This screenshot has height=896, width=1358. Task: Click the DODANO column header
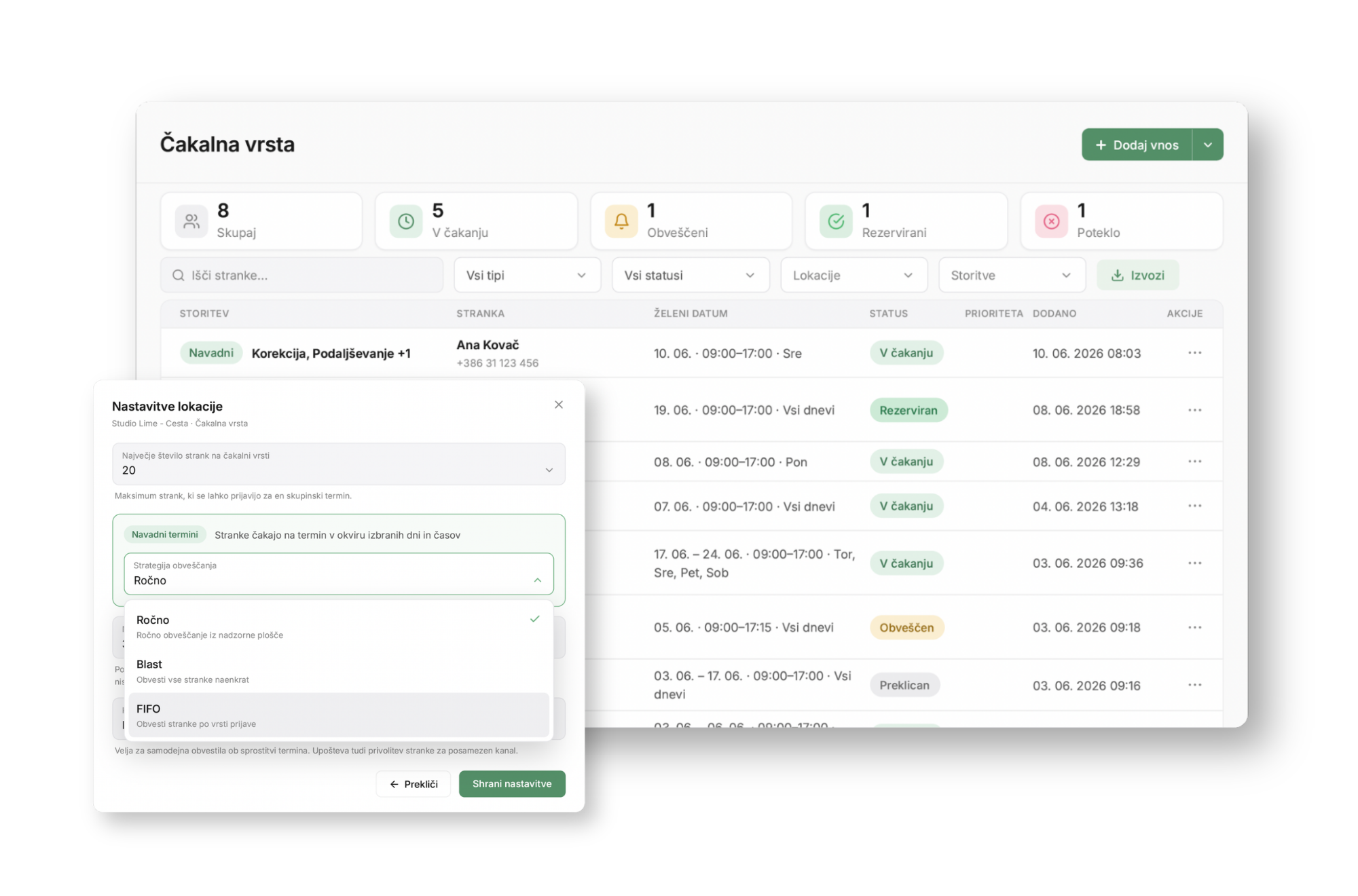1054,314
